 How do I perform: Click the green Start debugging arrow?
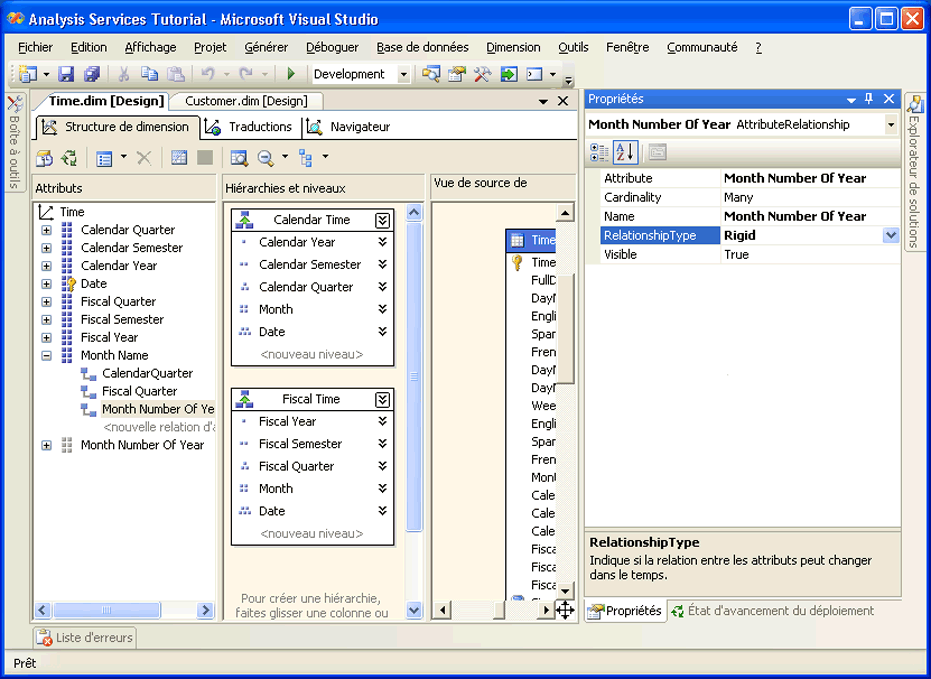point(291,74)
